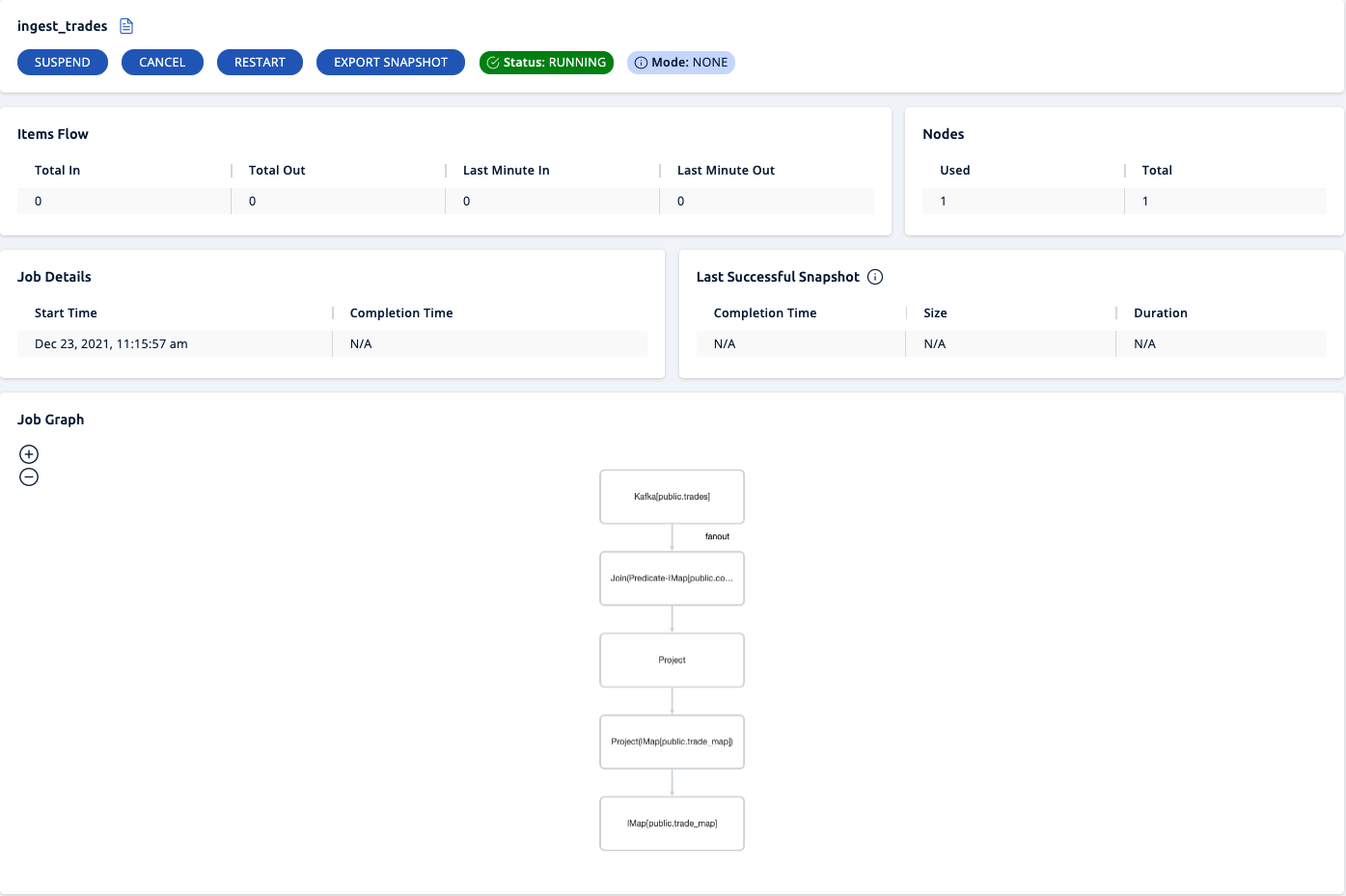Click the IMap[public.trade_map] sink node

pyautogui.click(x=672, y=824)
